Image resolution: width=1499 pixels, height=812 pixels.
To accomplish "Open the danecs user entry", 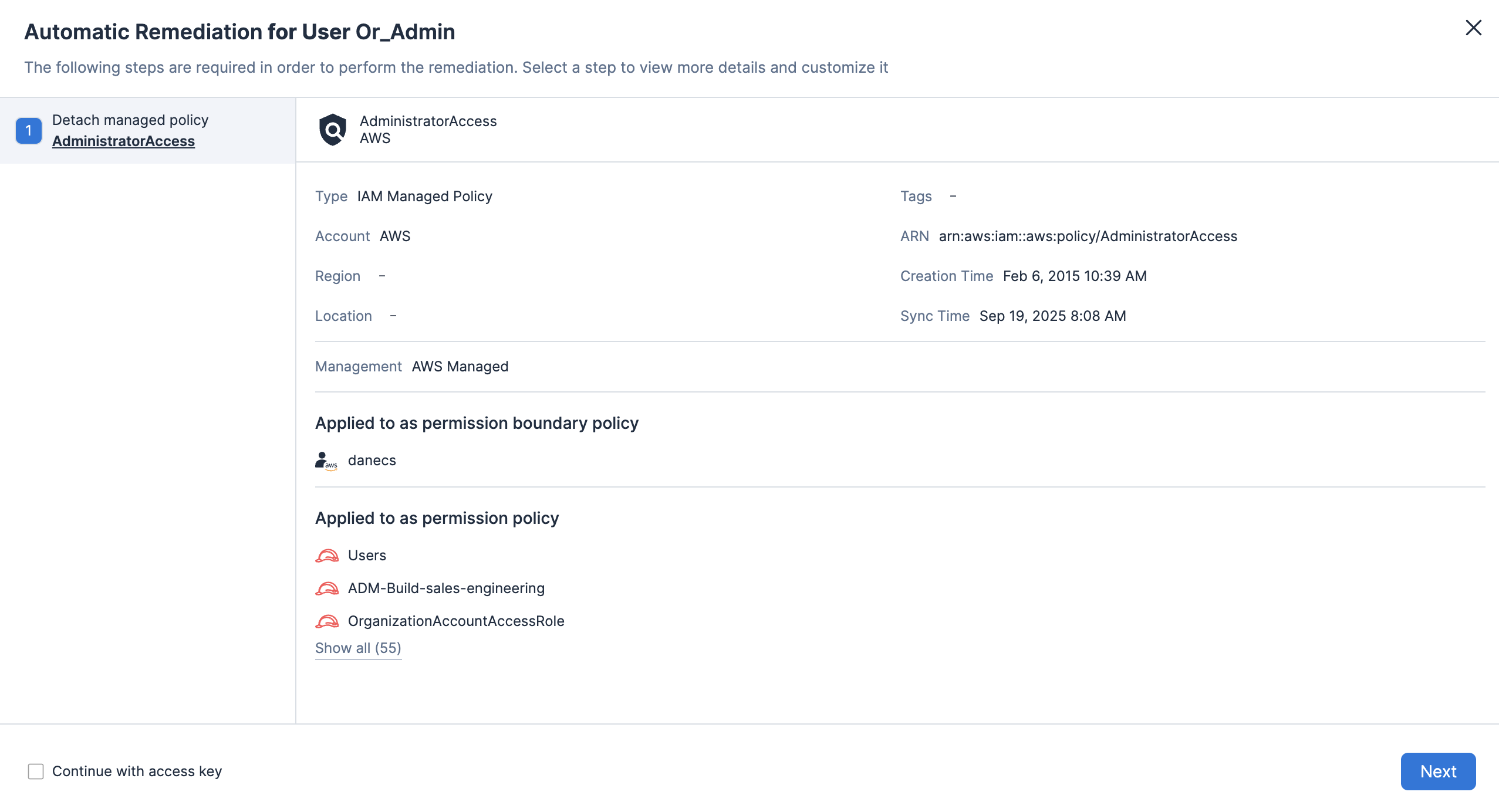I will tap(372, 461).
